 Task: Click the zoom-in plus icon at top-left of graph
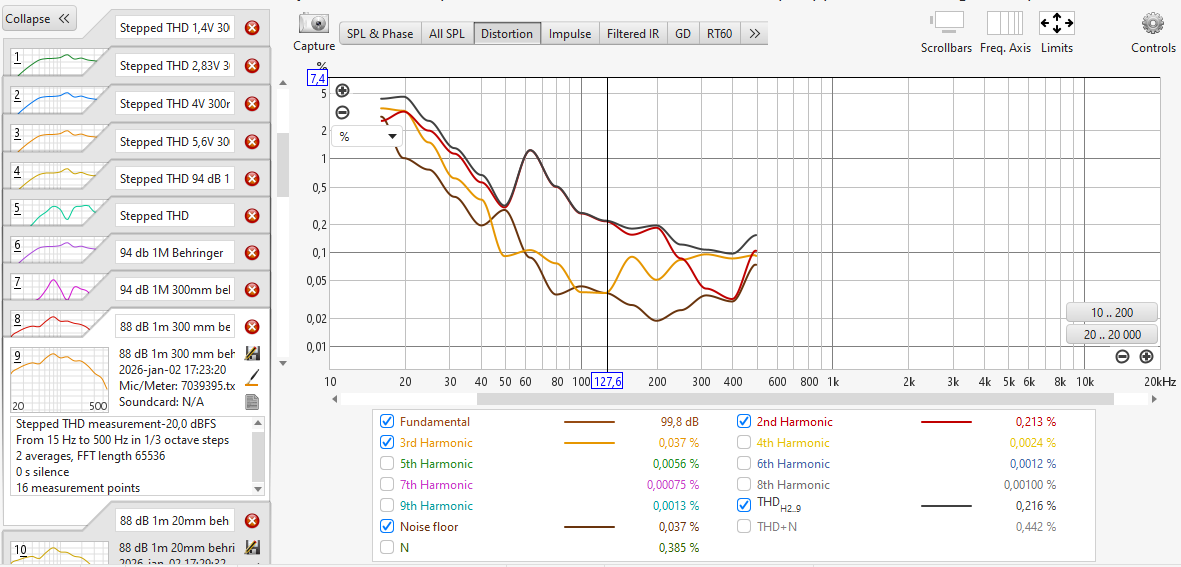click(343, 91)
